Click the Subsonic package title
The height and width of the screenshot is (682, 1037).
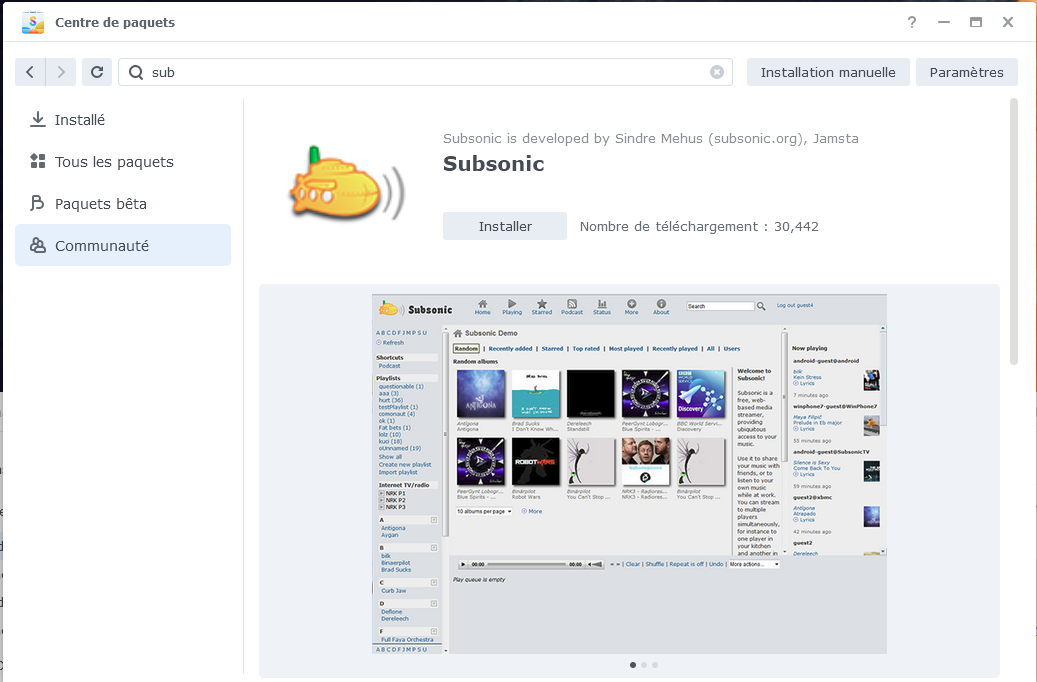pyautogui.click(x=493, y=163)
